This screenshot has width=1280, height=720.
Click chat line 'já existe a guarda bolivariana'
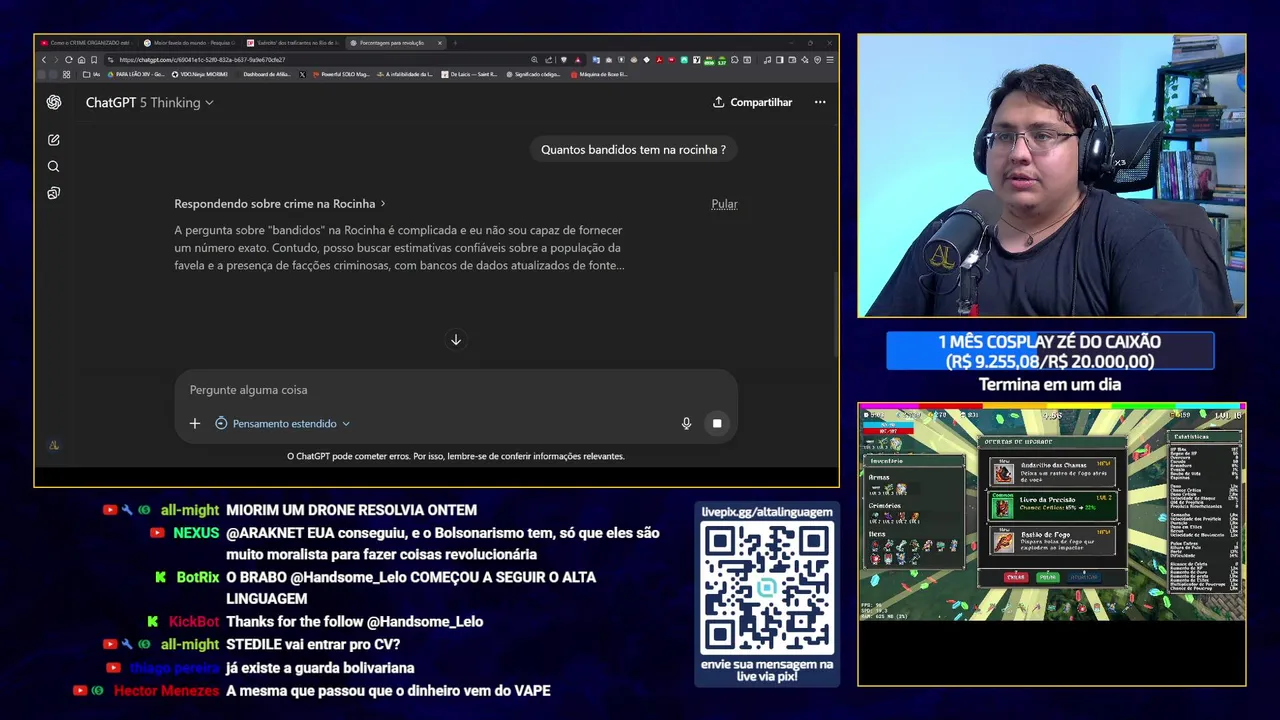(x=320, y=667)
